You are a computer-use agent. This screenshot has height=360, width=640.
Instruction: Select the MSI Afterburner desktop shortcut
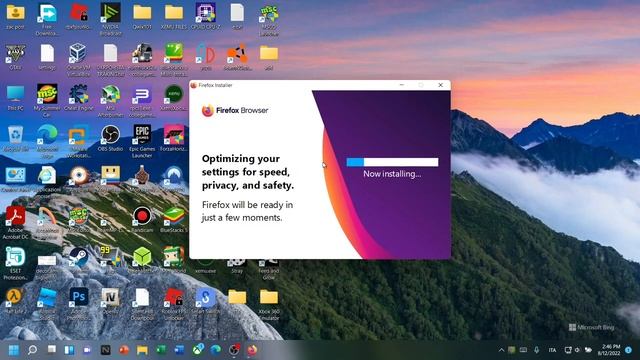tap(110, 100)
